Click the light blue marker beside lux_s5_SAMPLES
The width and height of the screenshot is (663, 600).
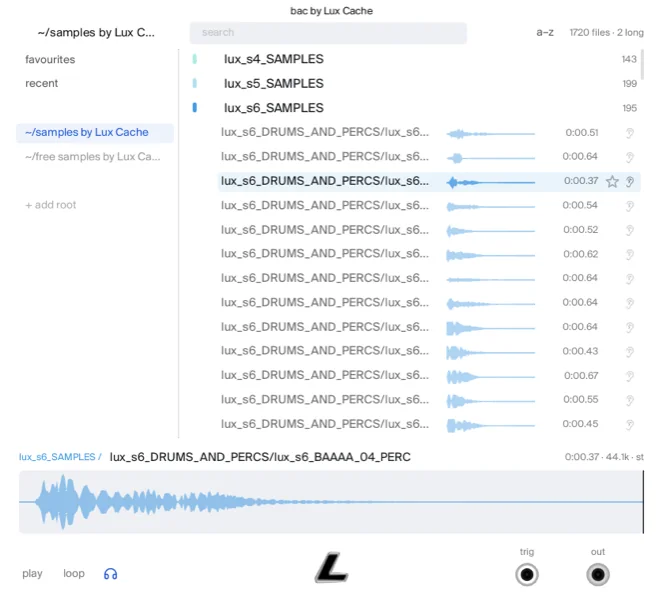pyautogui.click(x=195, y=83)
